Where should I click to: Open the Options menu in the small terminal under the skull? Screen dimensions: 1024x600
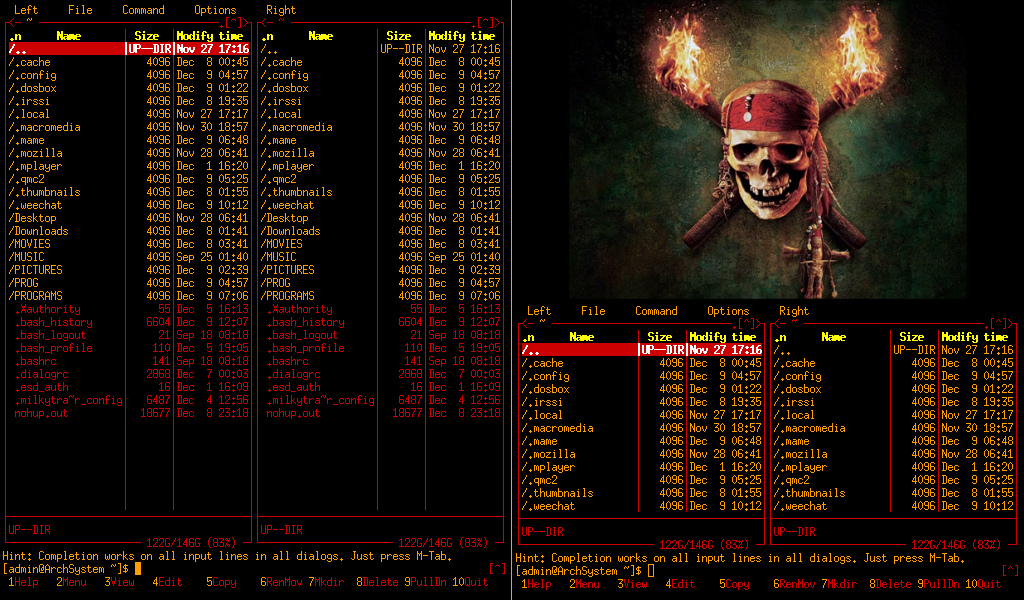[728, 311]
